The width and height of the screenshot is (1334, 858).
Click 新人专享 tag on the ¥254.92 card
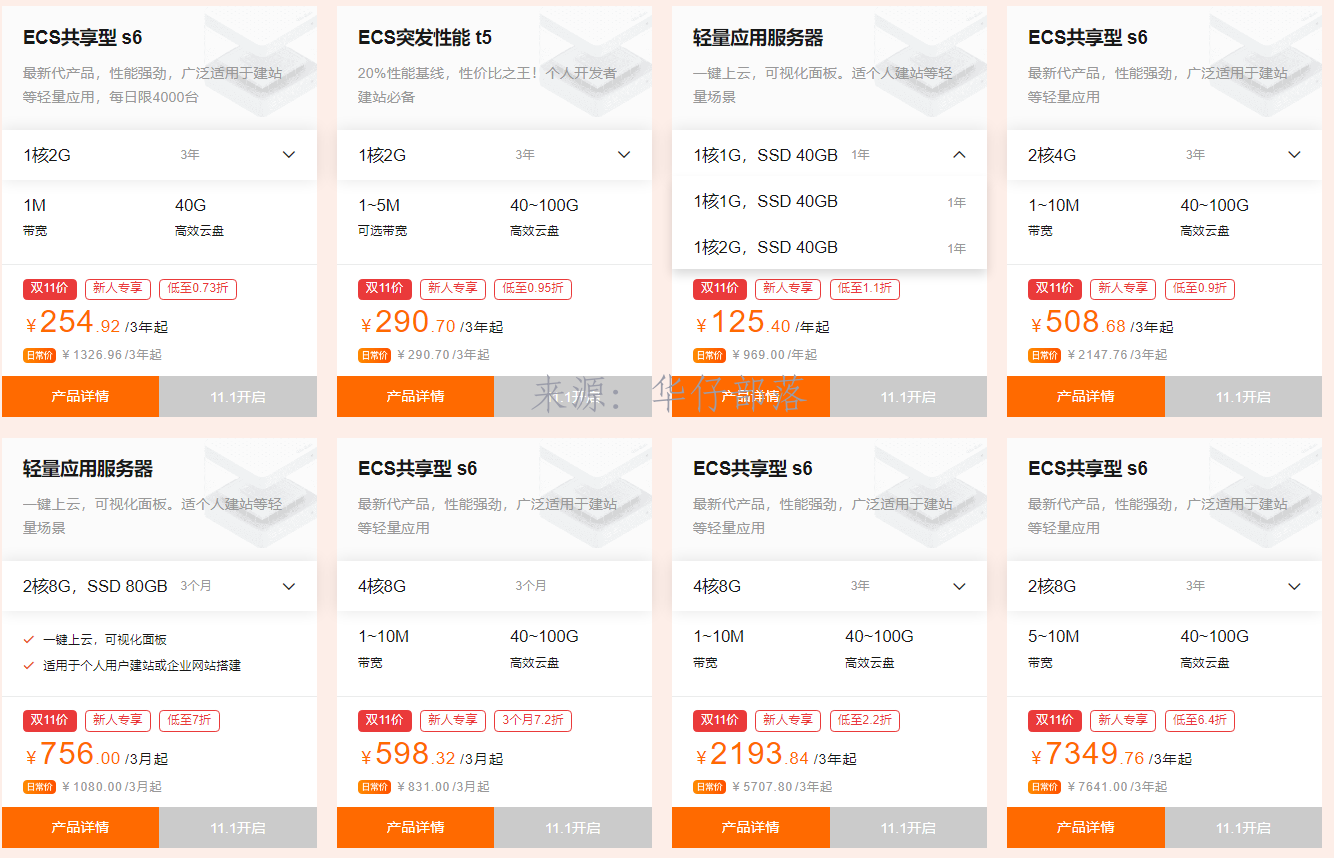[x=117, y=288]
